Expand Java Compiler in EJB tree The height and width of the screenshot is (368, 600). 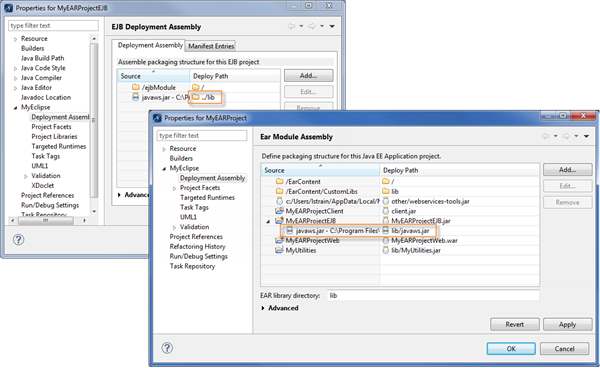15,78
